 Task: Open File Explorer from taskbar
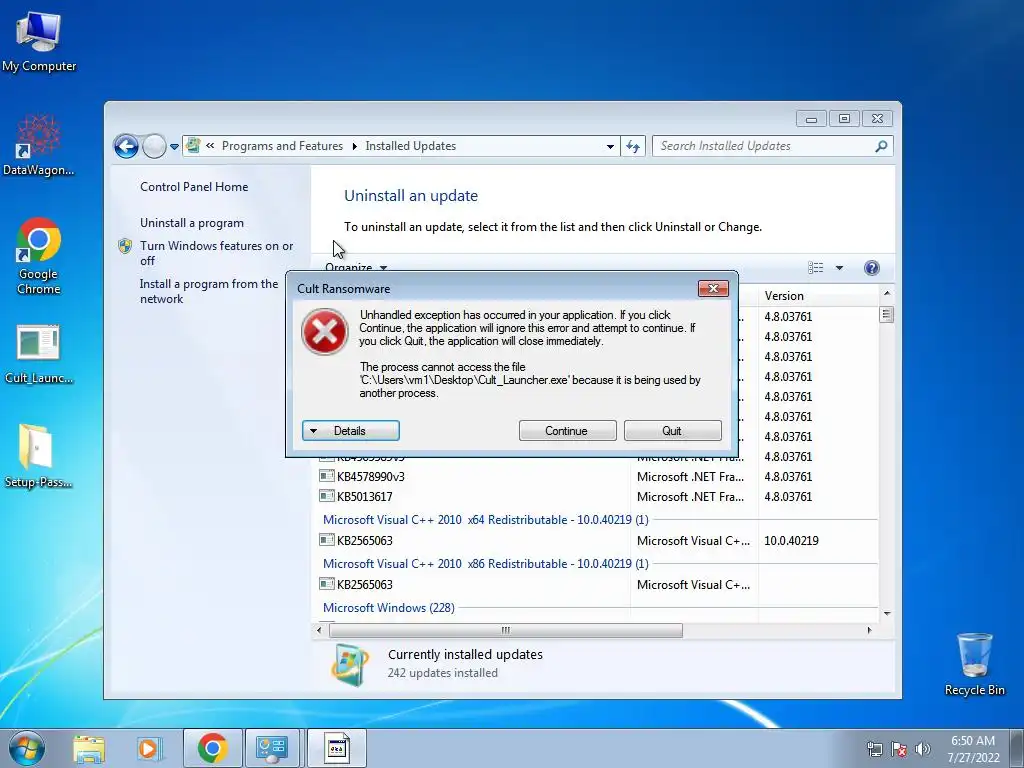tap(89, 748)
